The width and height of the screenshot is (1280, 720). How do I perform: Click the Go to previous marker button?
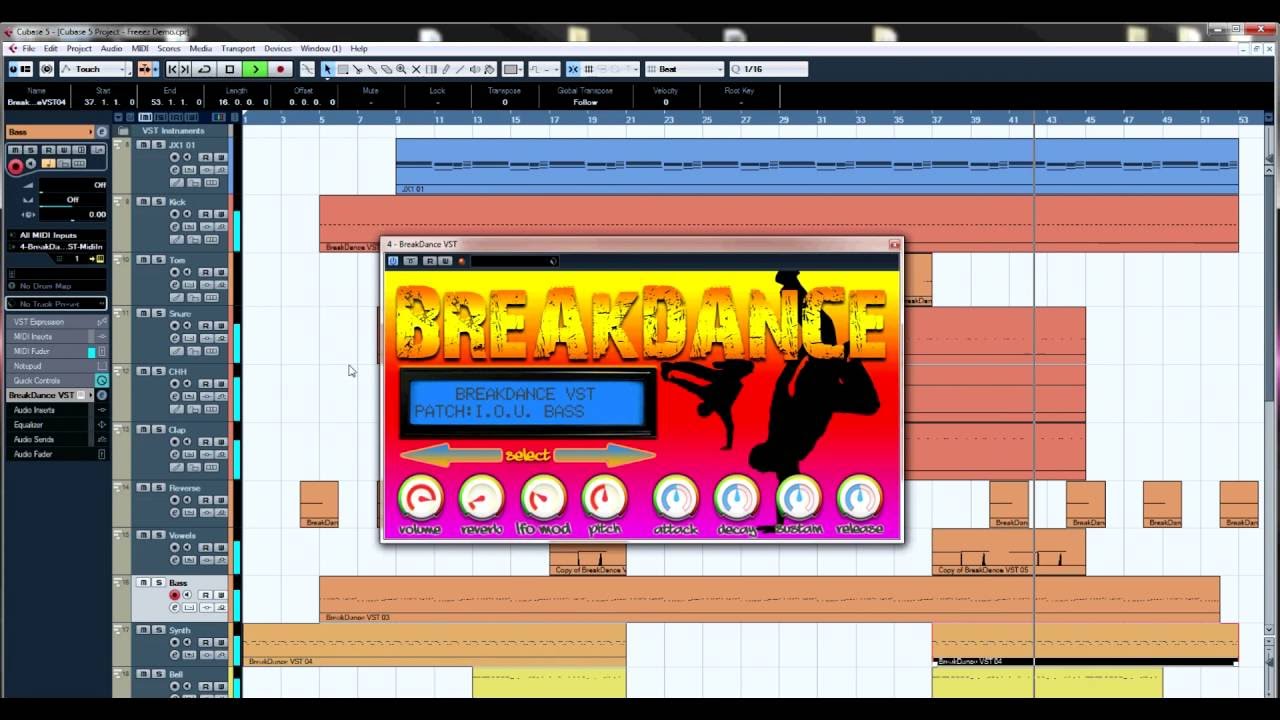tap(172, 69)
